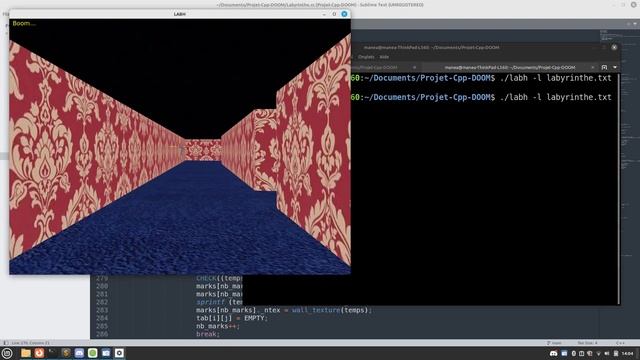The height and width of the screenshot is (360, 640).
Task: Click the C++ syntax selector in status bar
Action: [x=620, y=343]
